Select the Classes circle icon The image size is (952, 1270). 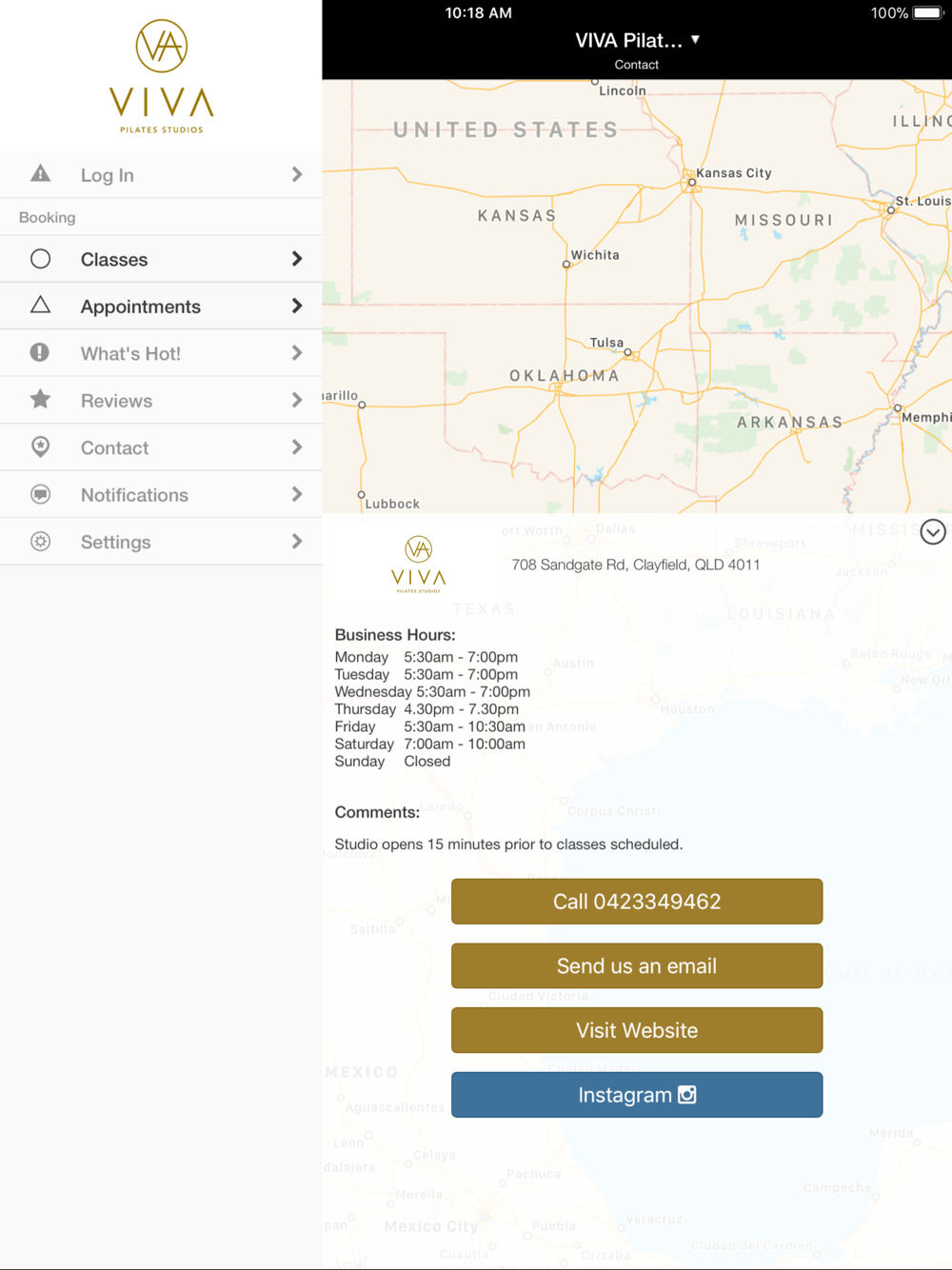point(40,259)
